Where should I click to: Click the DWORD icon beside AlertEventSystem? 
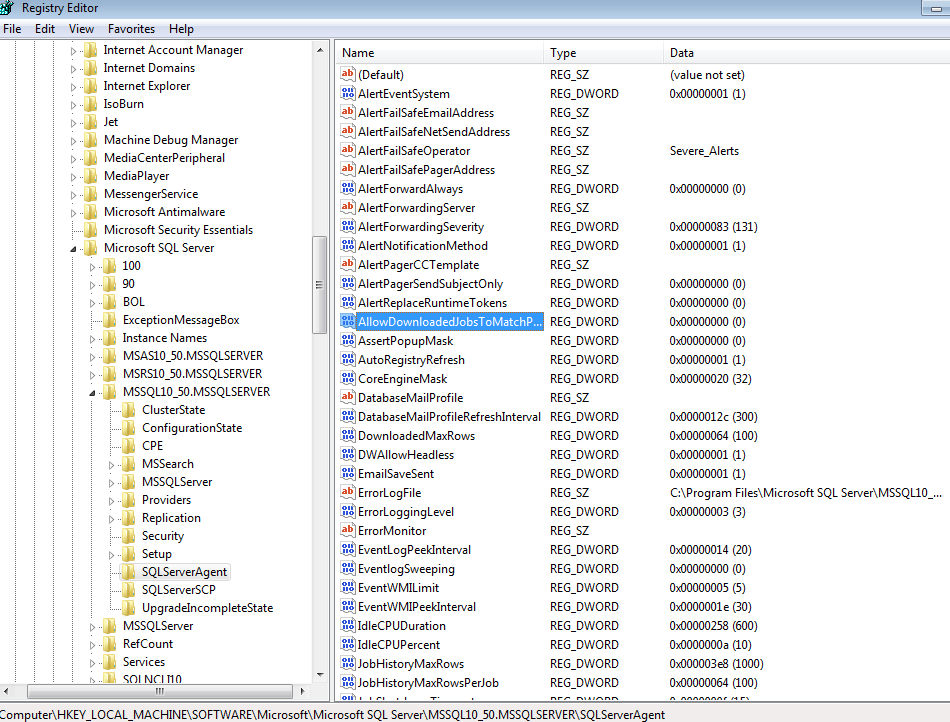pyautogui.click(x=348, y=93)
